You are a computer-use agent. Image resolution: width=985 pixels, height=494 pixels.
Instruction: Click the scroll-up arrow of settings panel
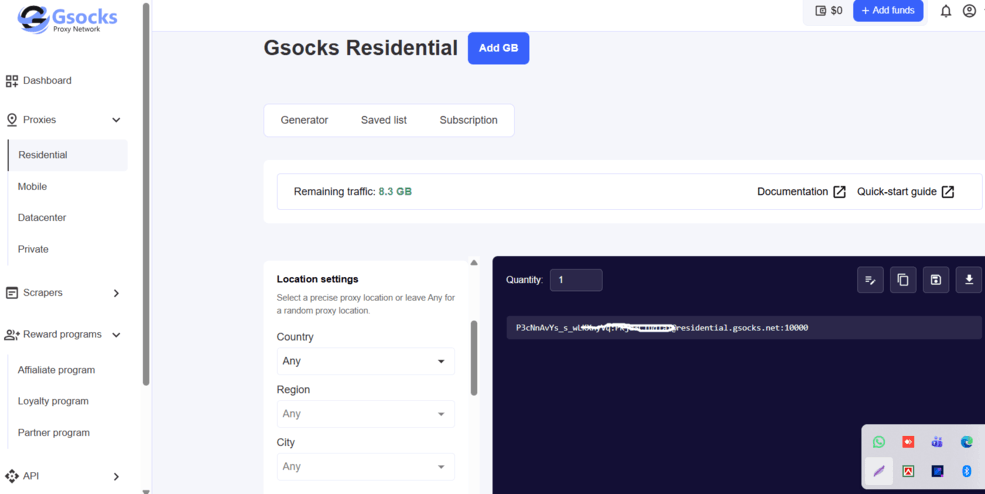click(474, 263)
